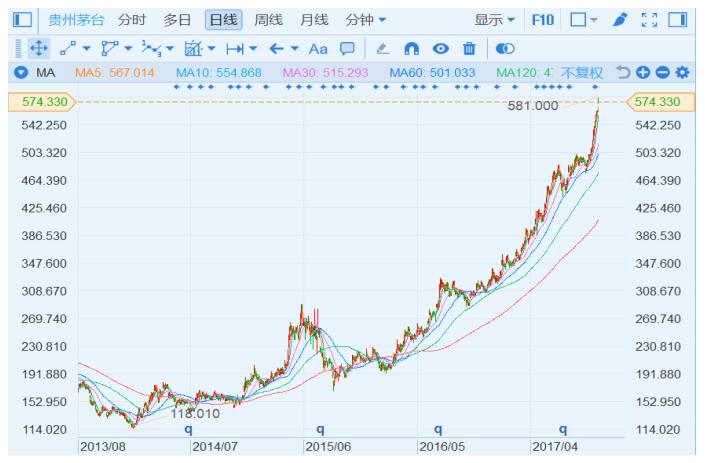Screen dimensions: 705x463
Task: Click the 不复权 adjustment button
Action: pyautogui.click(x=582, y=72)
